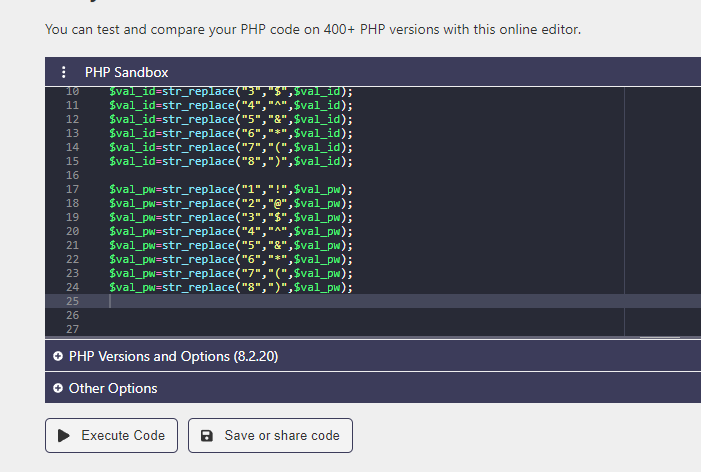
Task: Click code on line 11 replacing "4" in val_id
Action: (x=231, y=105)
